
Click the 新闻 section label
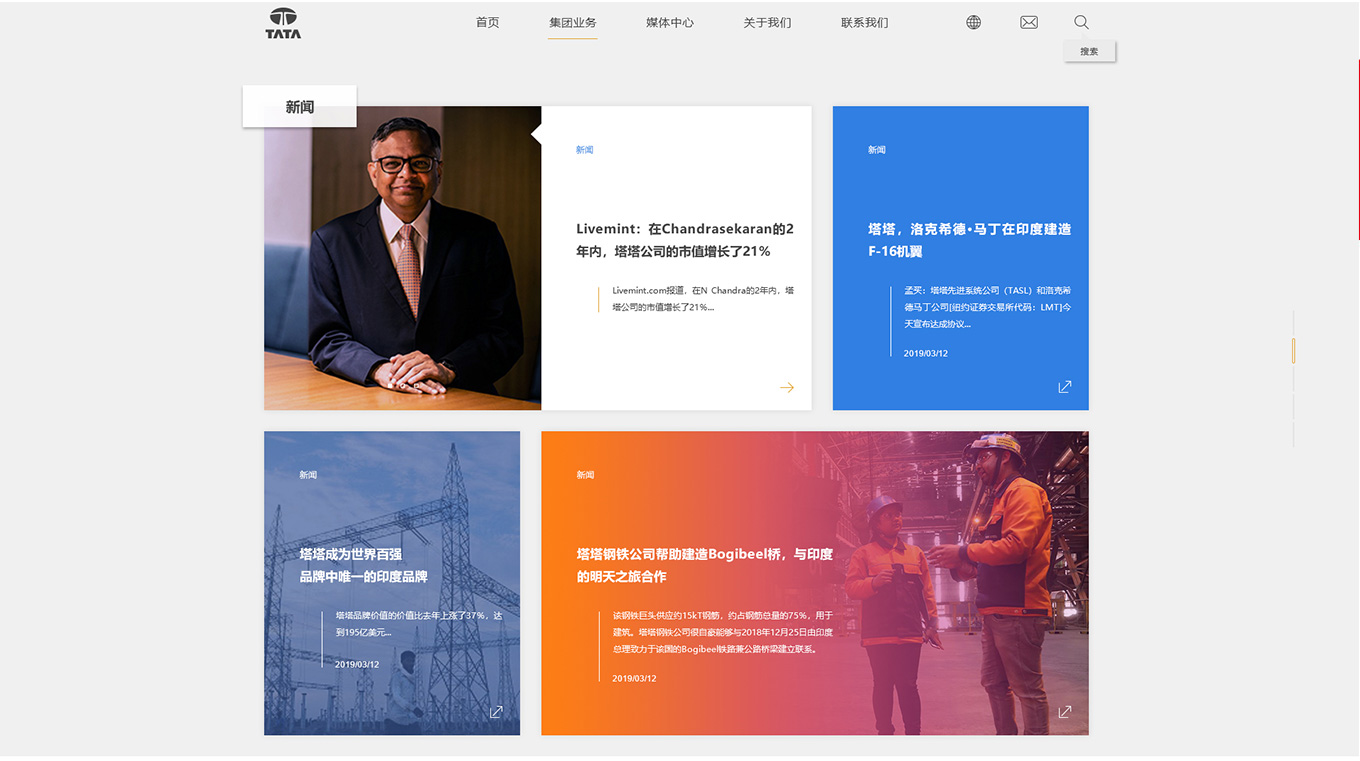click(300, 106)
